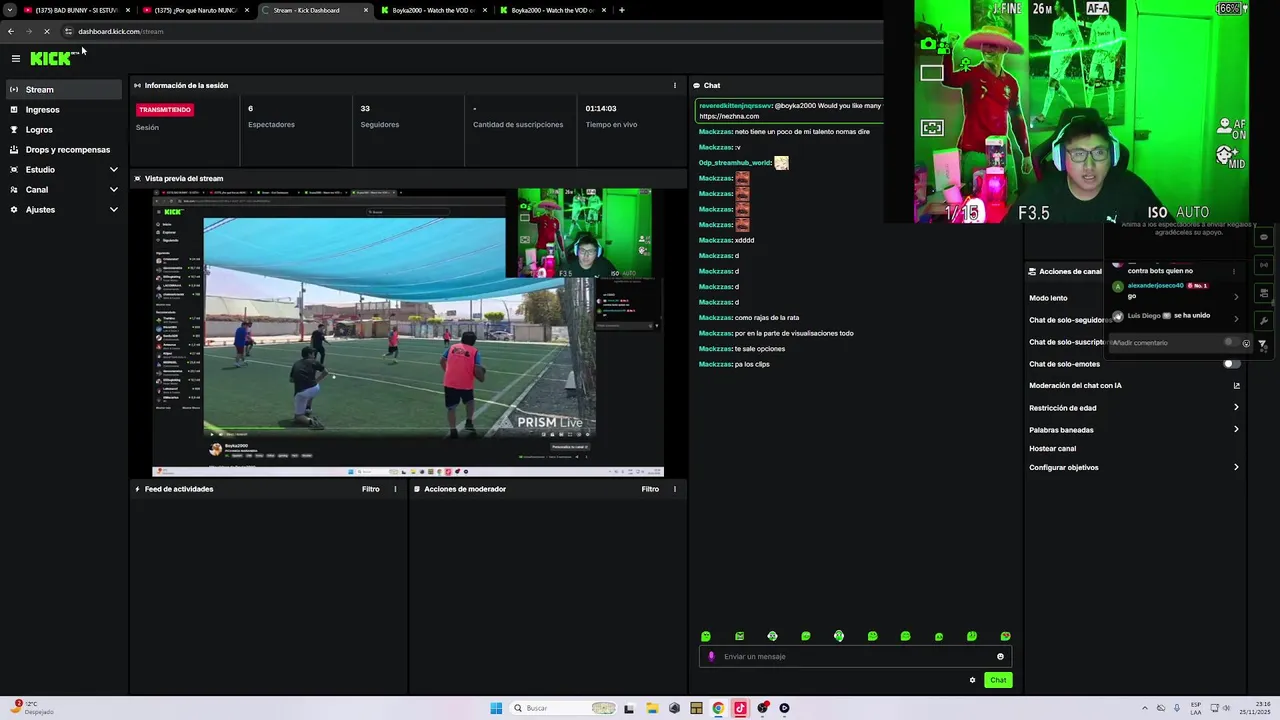Image resolution: width=1280 pixels, height=720 pixels.
Task: Open the Acciones de moderador three-dot menu
Action: pyautogui.click(x=675, y=489)
